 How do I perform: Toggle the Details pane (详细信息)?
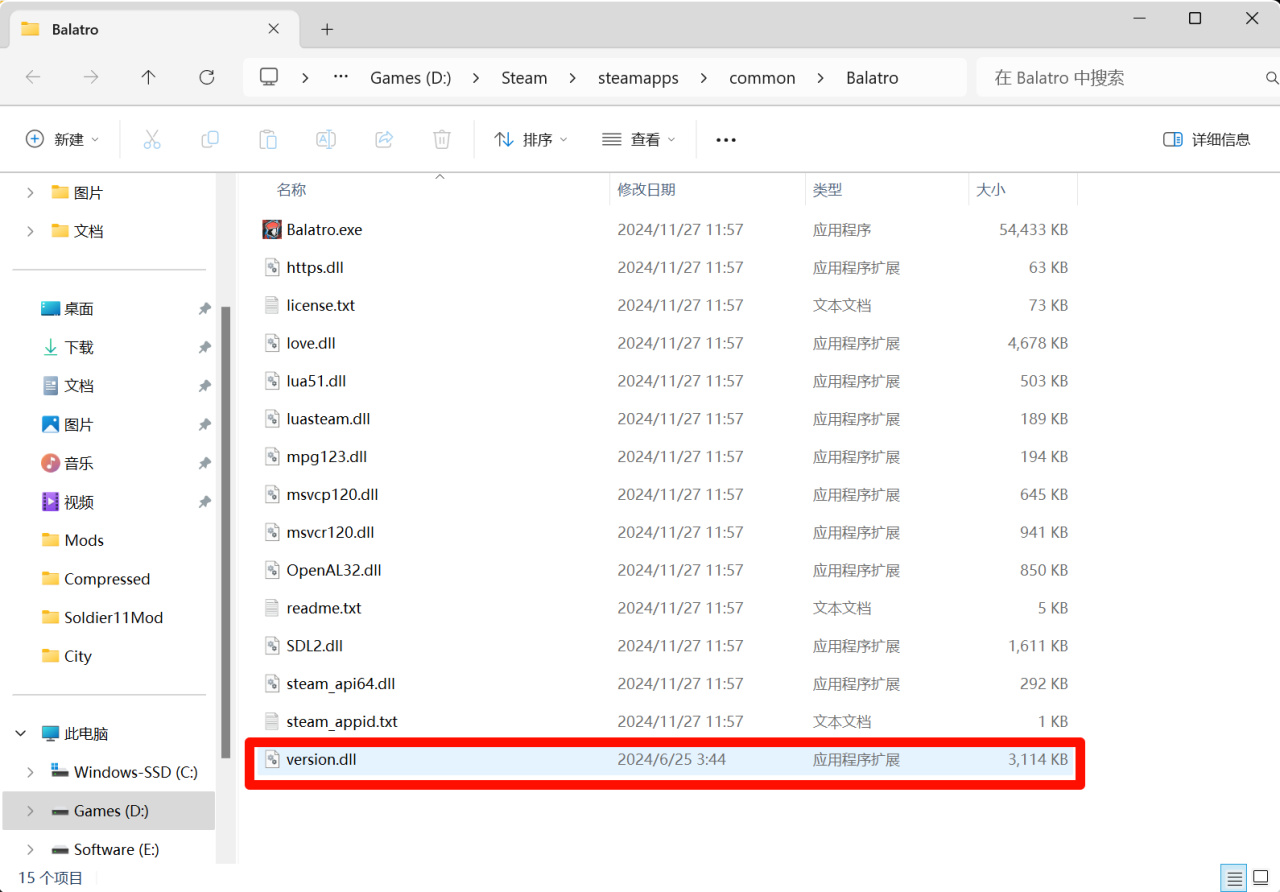click(1207, 140)
